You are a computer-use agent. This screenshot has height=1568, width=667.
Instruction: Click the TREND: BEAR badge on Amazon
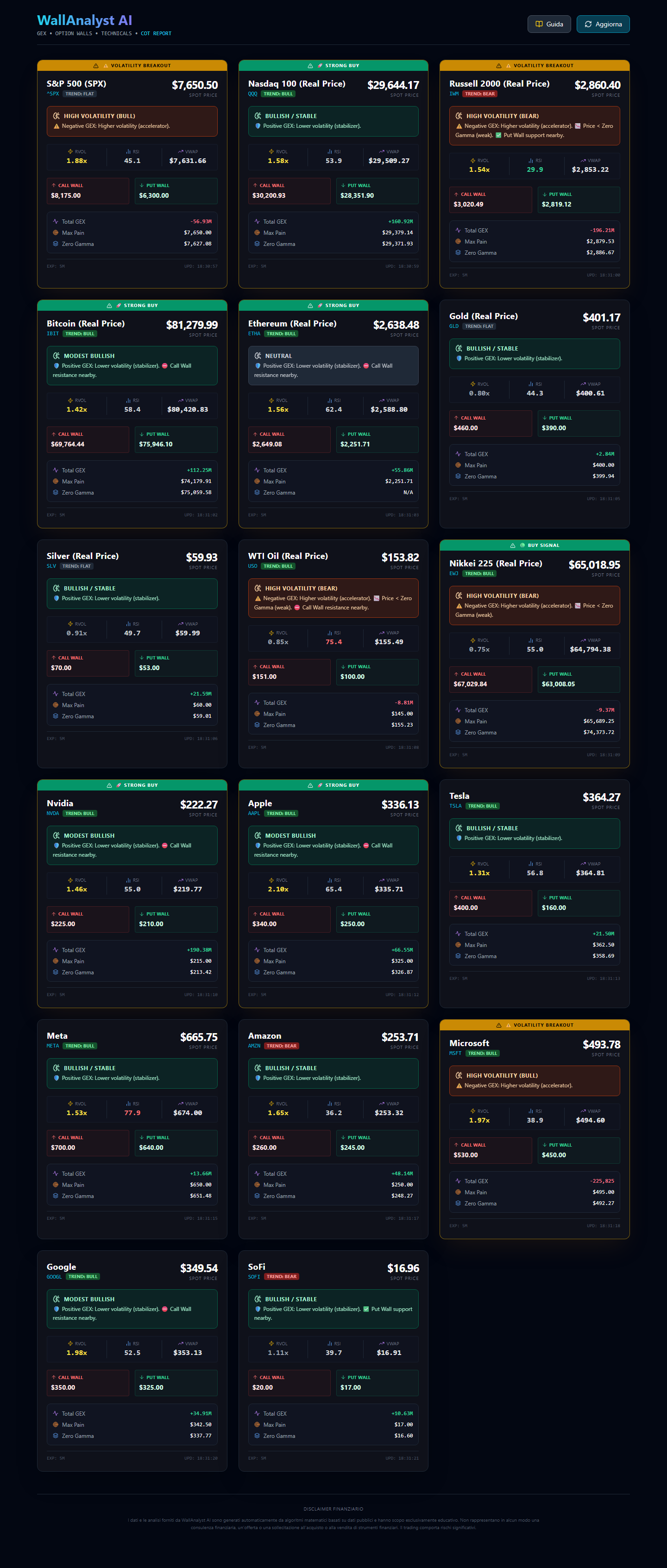[281, 1046]
